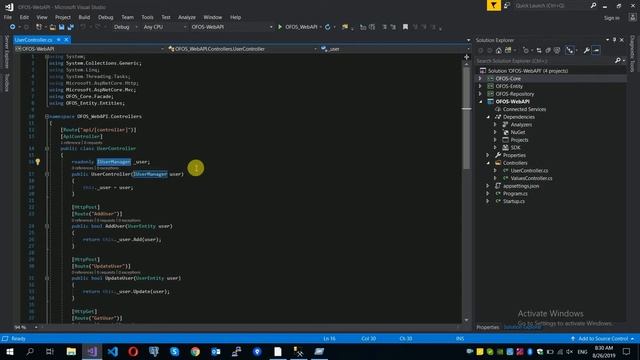The image size is (640, 360).
Task: Expand the NuGet dependencies node
Action: pyautogui.click(x=495, y=132)
